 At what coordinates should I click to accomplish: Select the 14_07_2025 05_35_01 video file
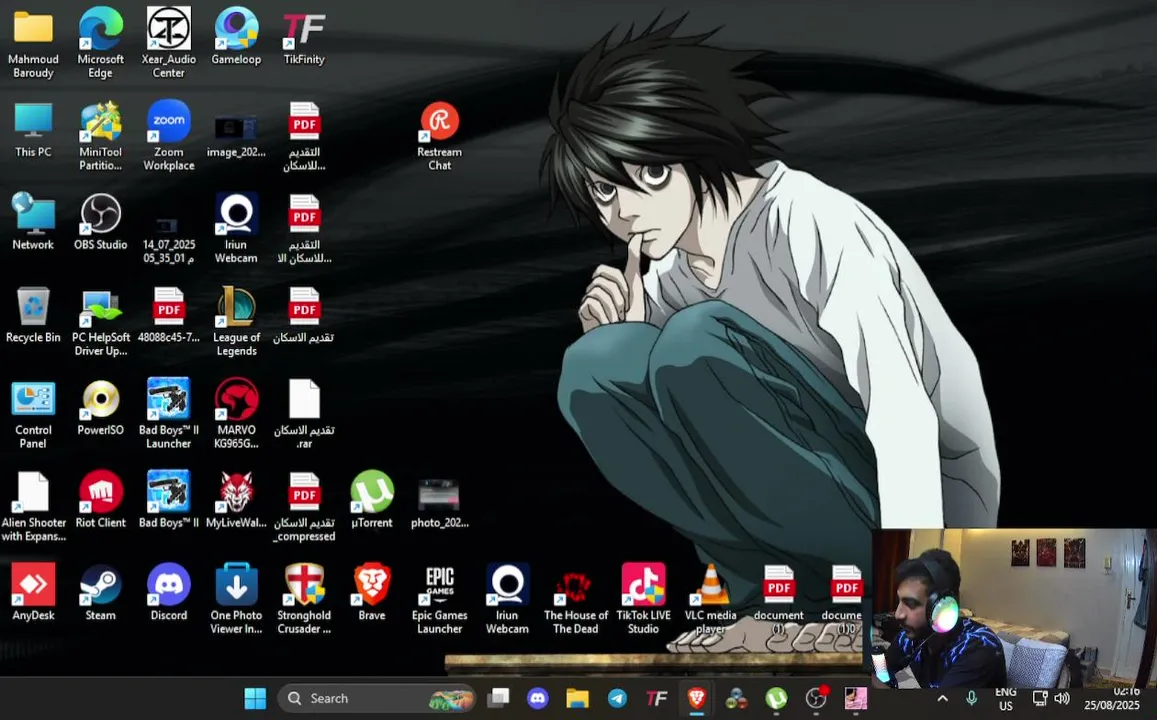[x=168, y=238]
